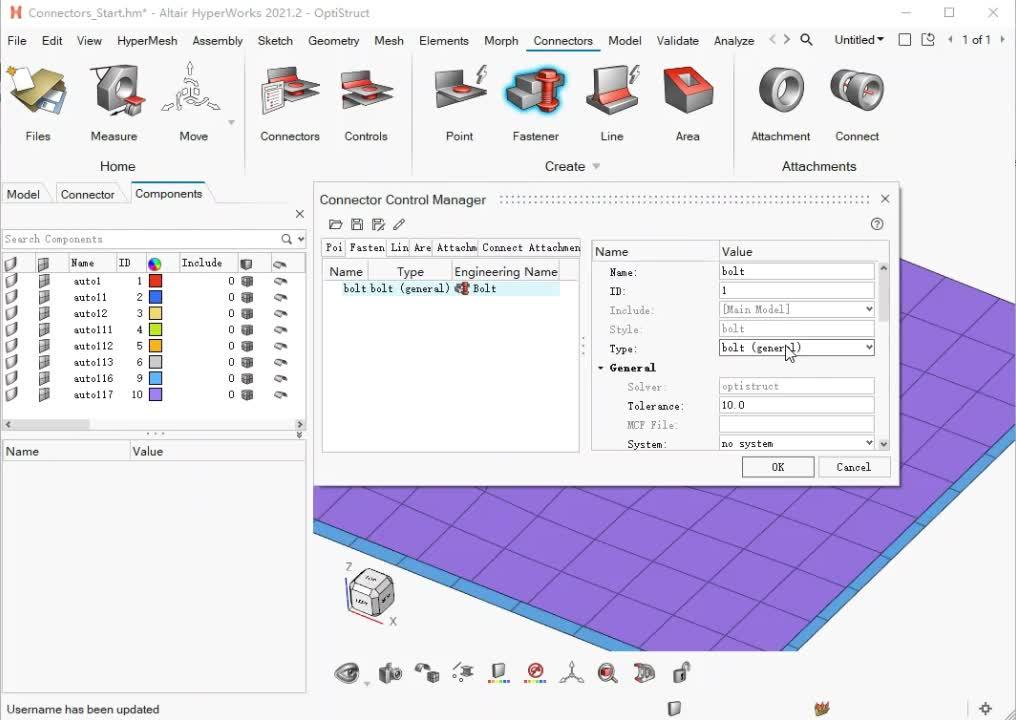
Task: Open the Morph menu in the ribbon
Action: click(500, 41)
